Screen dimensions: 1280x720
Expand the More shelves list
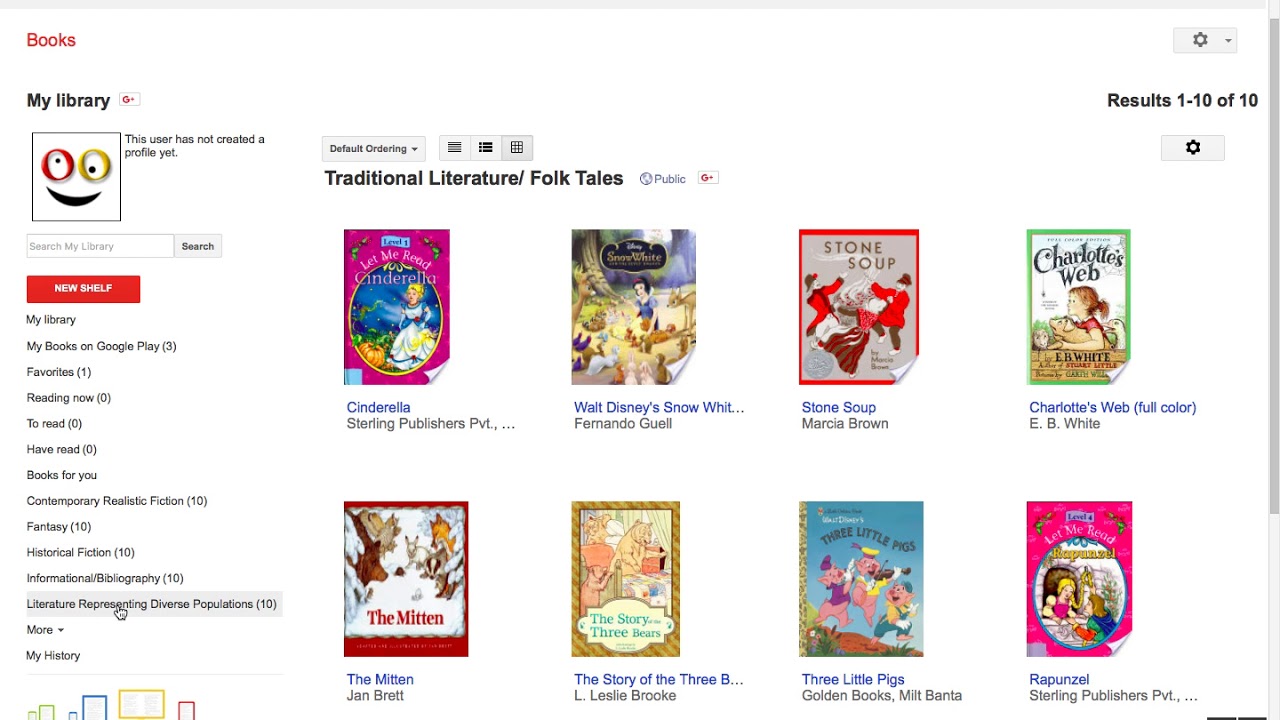pos(45,630)
